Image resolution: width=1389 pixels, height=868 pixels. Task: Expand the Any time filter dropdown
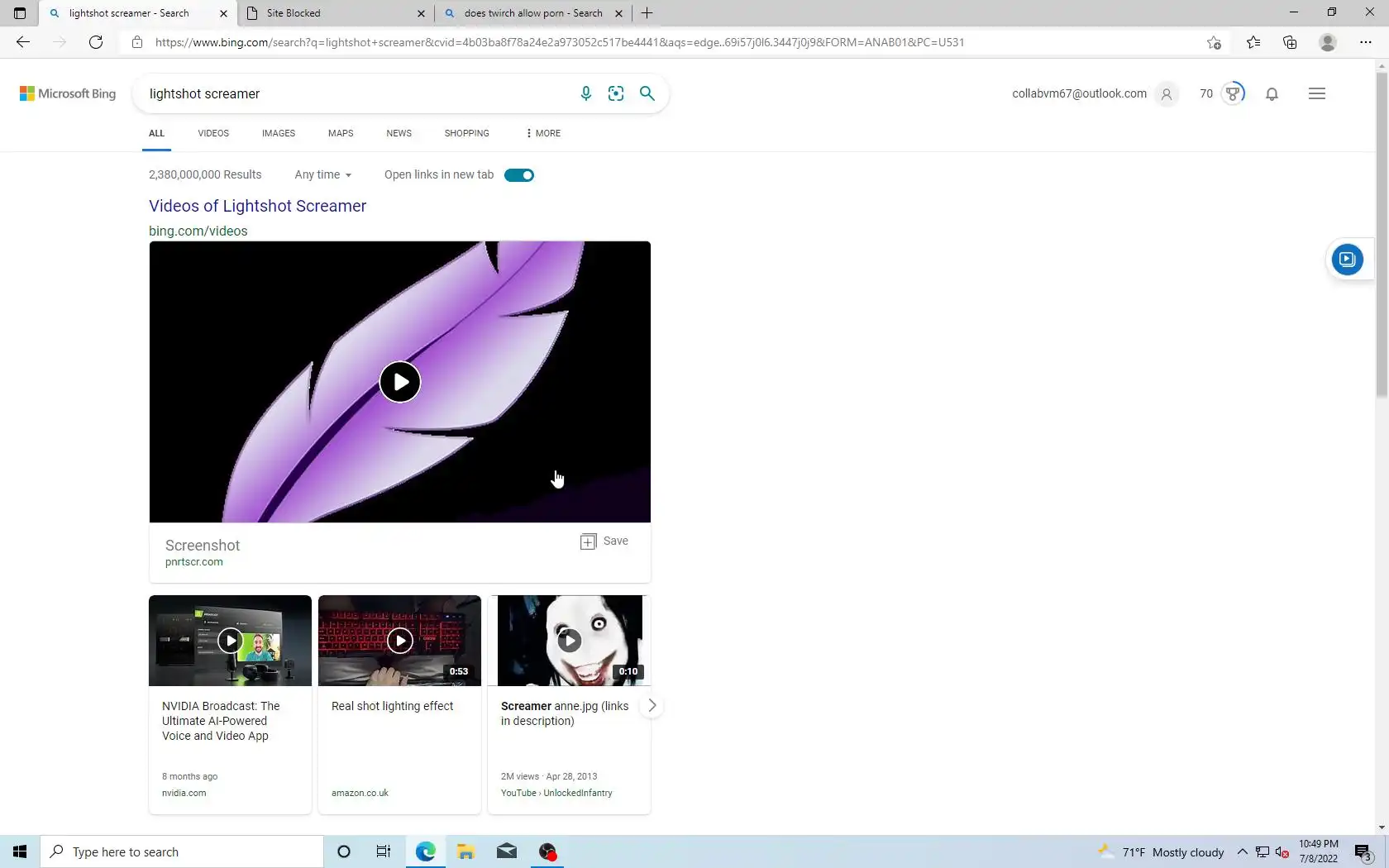coord(323,174)
